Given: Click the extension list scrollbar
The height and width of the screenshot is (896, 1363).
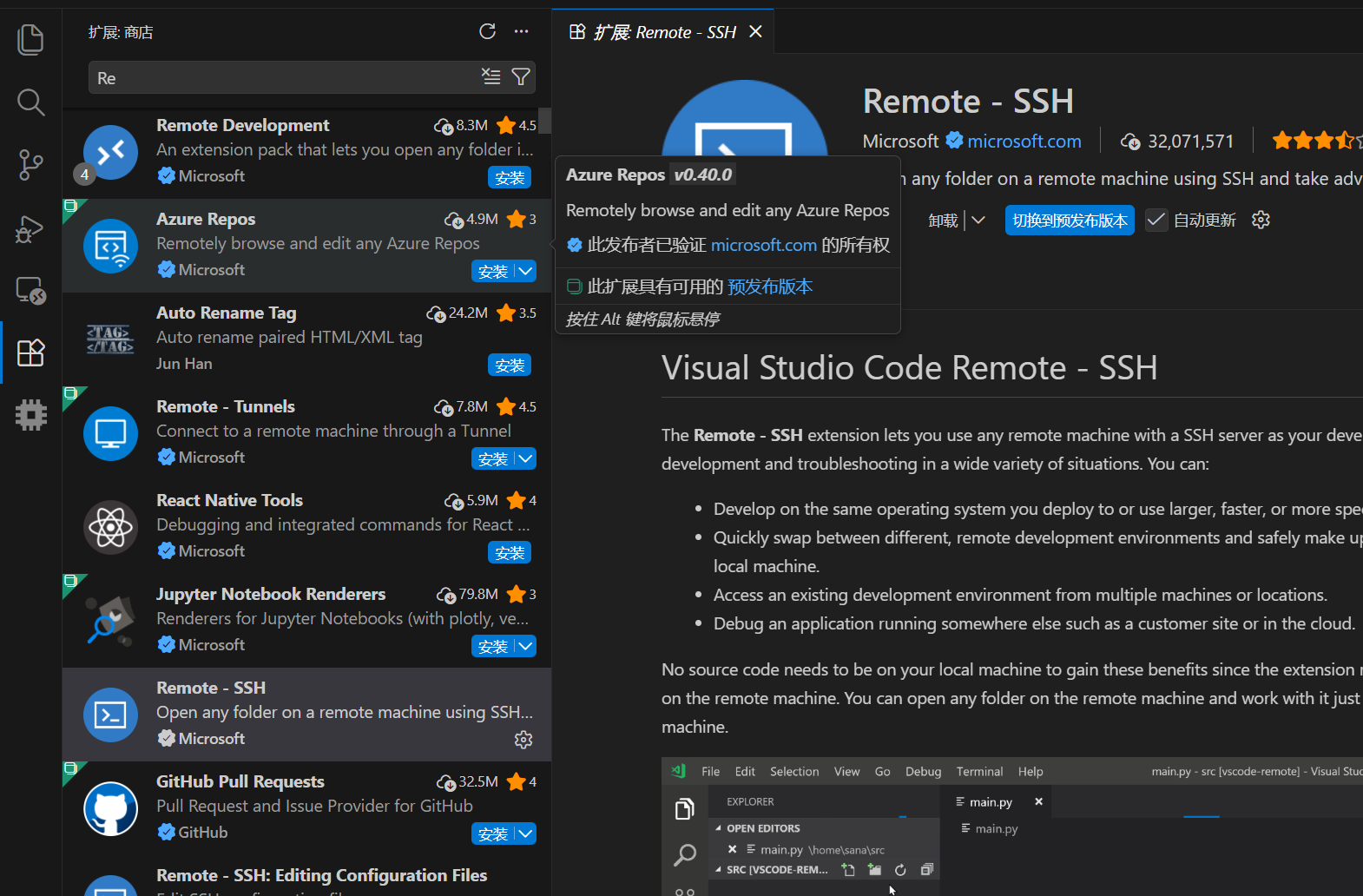Looking at the screenshot, I should [x=544, y=121].
